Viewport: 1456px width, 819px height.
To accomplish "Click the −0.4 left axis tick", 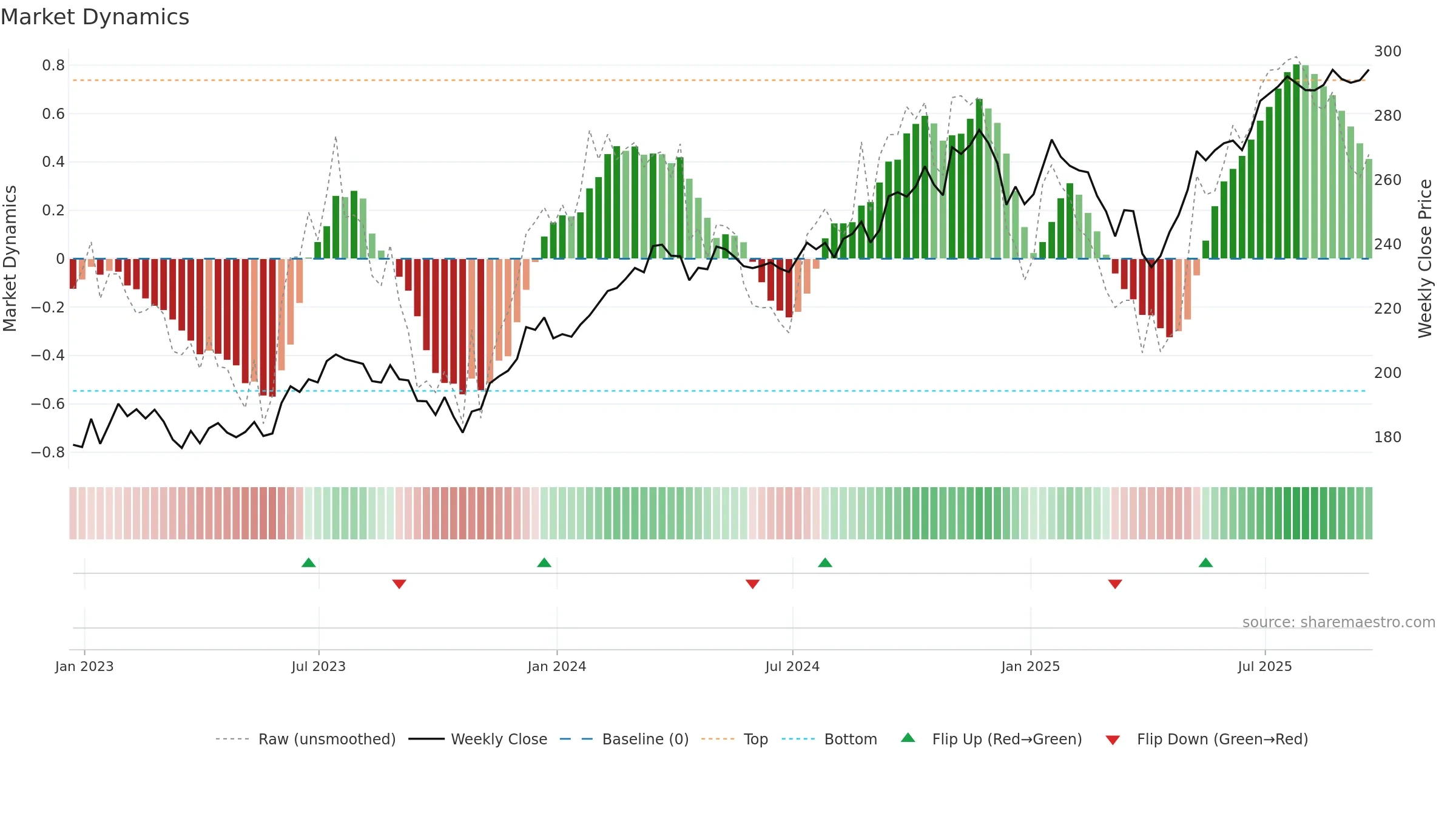I will pos(48,355).
